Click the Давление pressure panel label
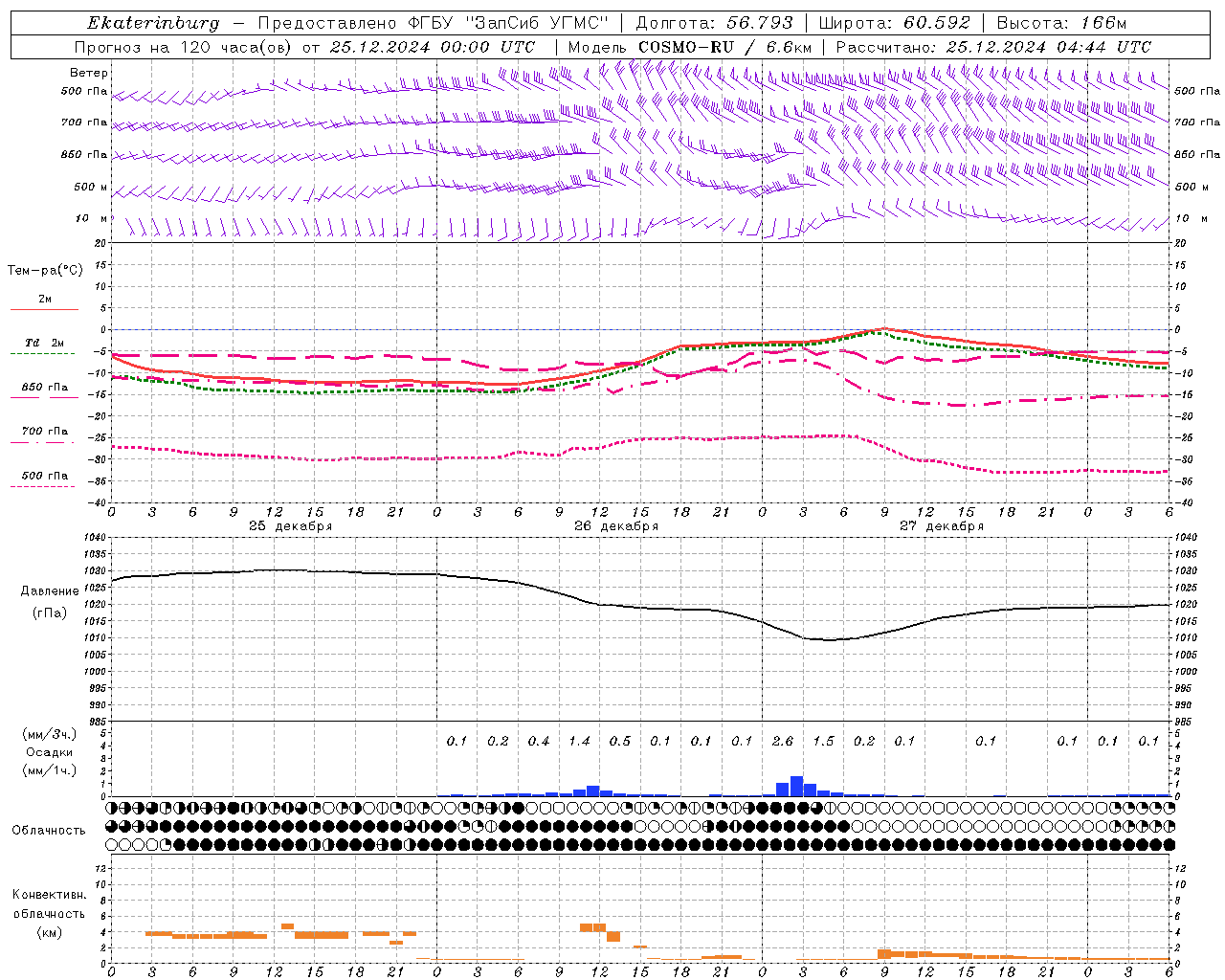The image size is (1225, 980). point(50,591)
